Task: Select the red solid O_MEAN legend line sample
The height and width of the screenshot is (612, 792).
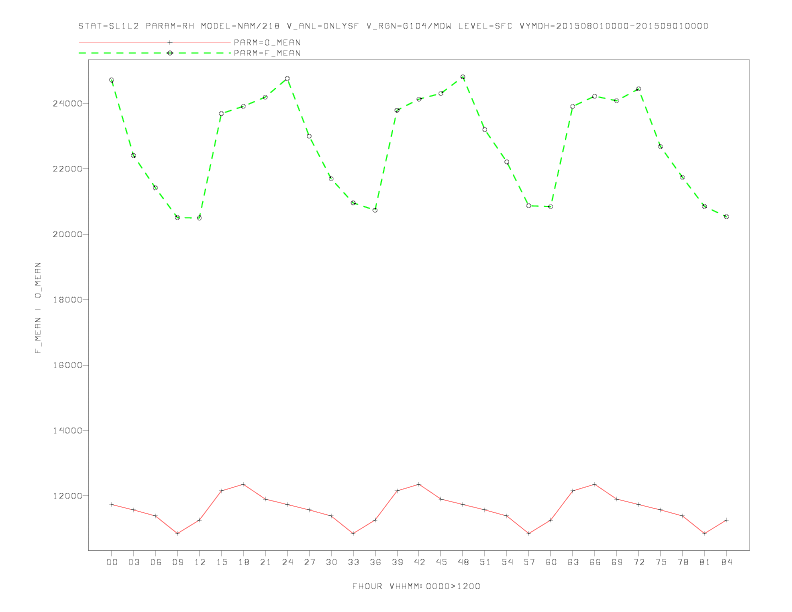Action: 155,42
